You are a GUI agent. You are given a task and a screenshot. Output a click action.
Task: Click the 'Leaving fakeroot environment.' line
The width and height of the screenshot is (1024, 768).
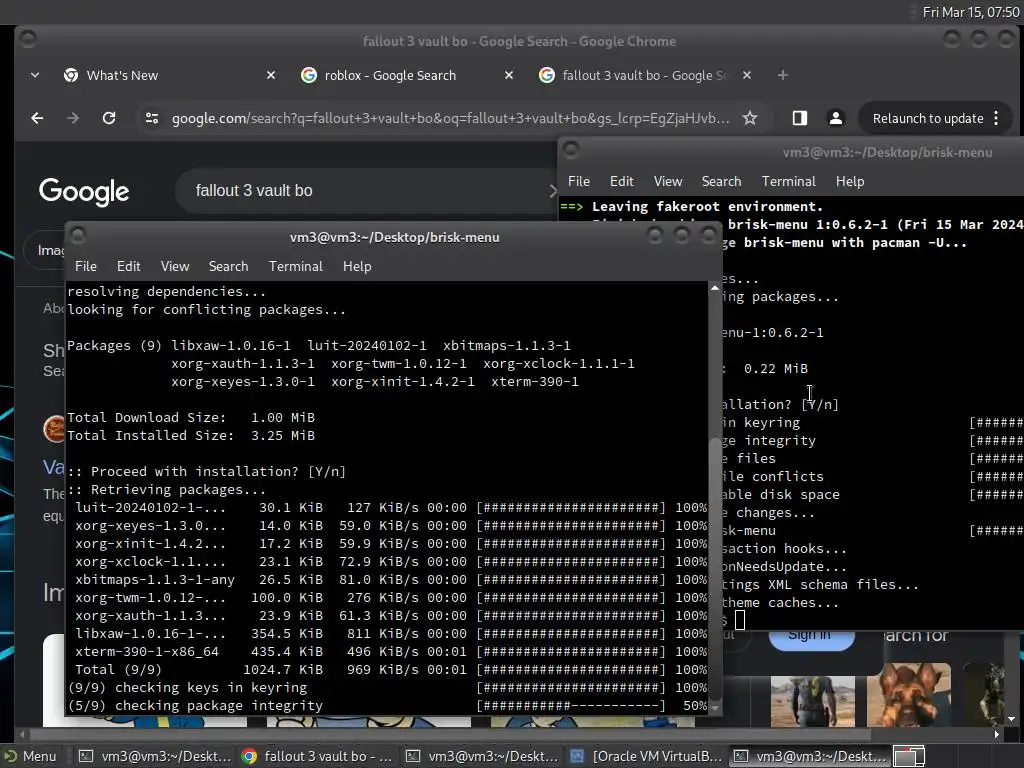[707, 206]
